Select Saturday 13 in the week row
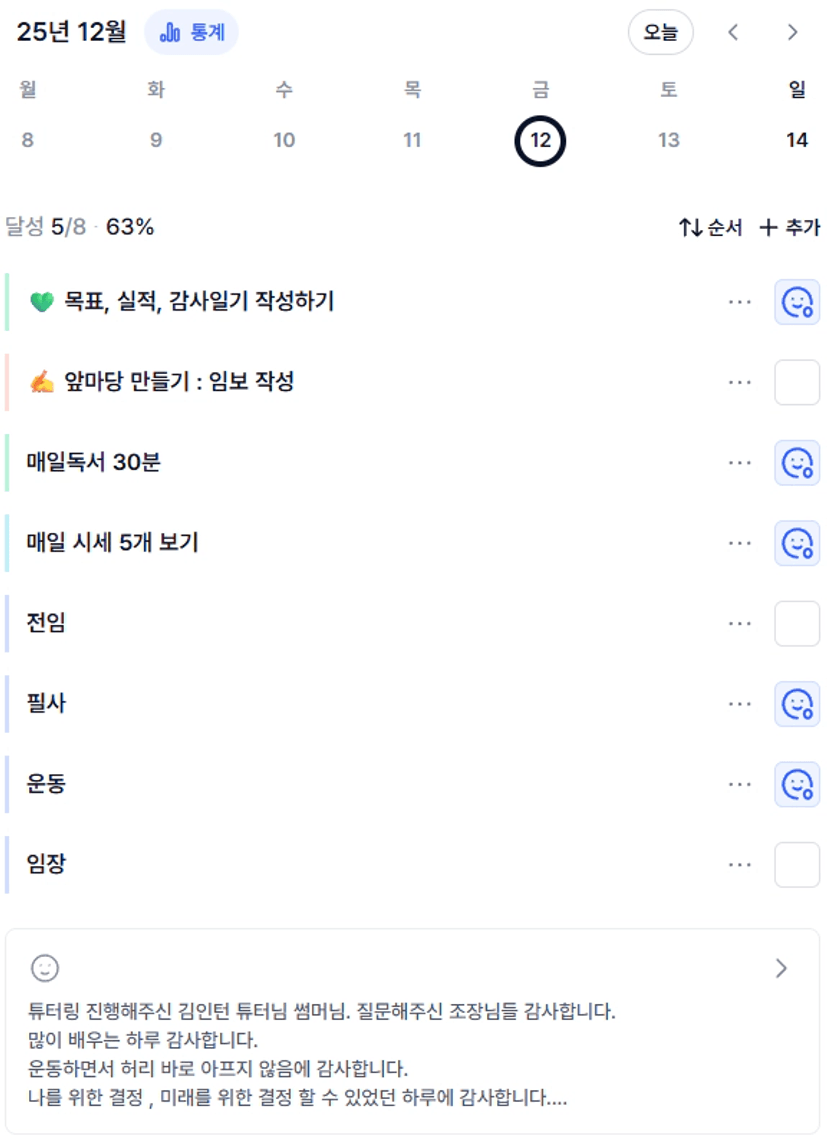 [669, 140]
